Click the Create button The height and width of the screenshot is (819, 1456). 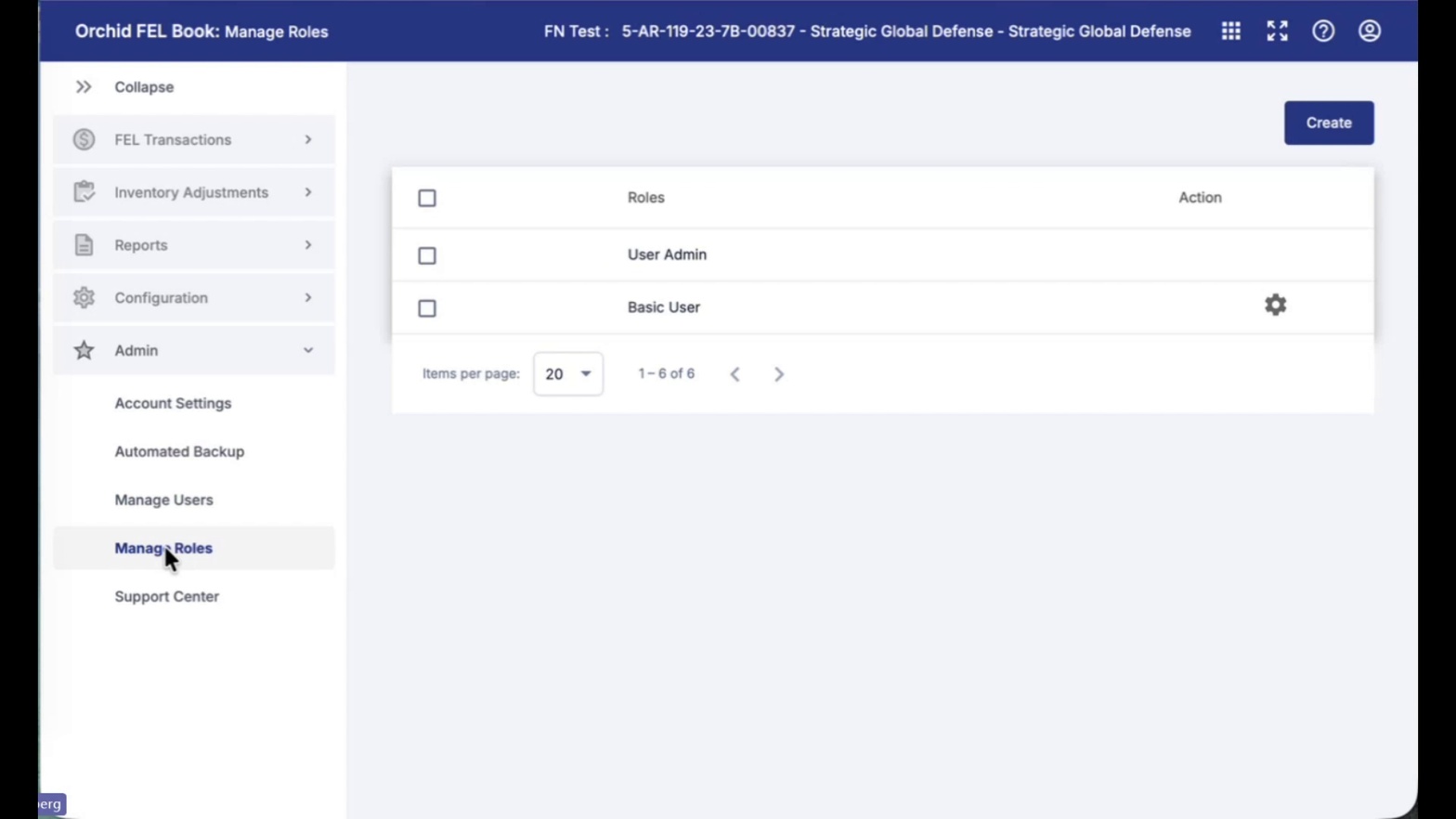click(1329, 123)
